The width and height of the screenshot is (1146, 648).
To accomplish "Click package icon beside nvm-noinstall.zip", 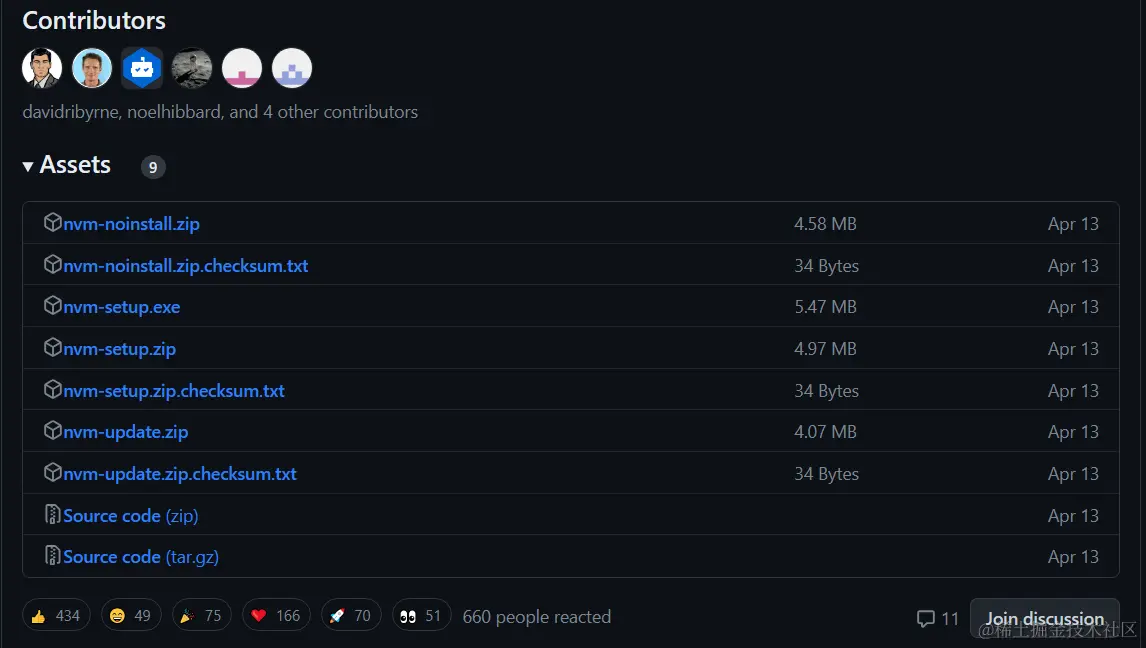I will [x=53, y=222].
